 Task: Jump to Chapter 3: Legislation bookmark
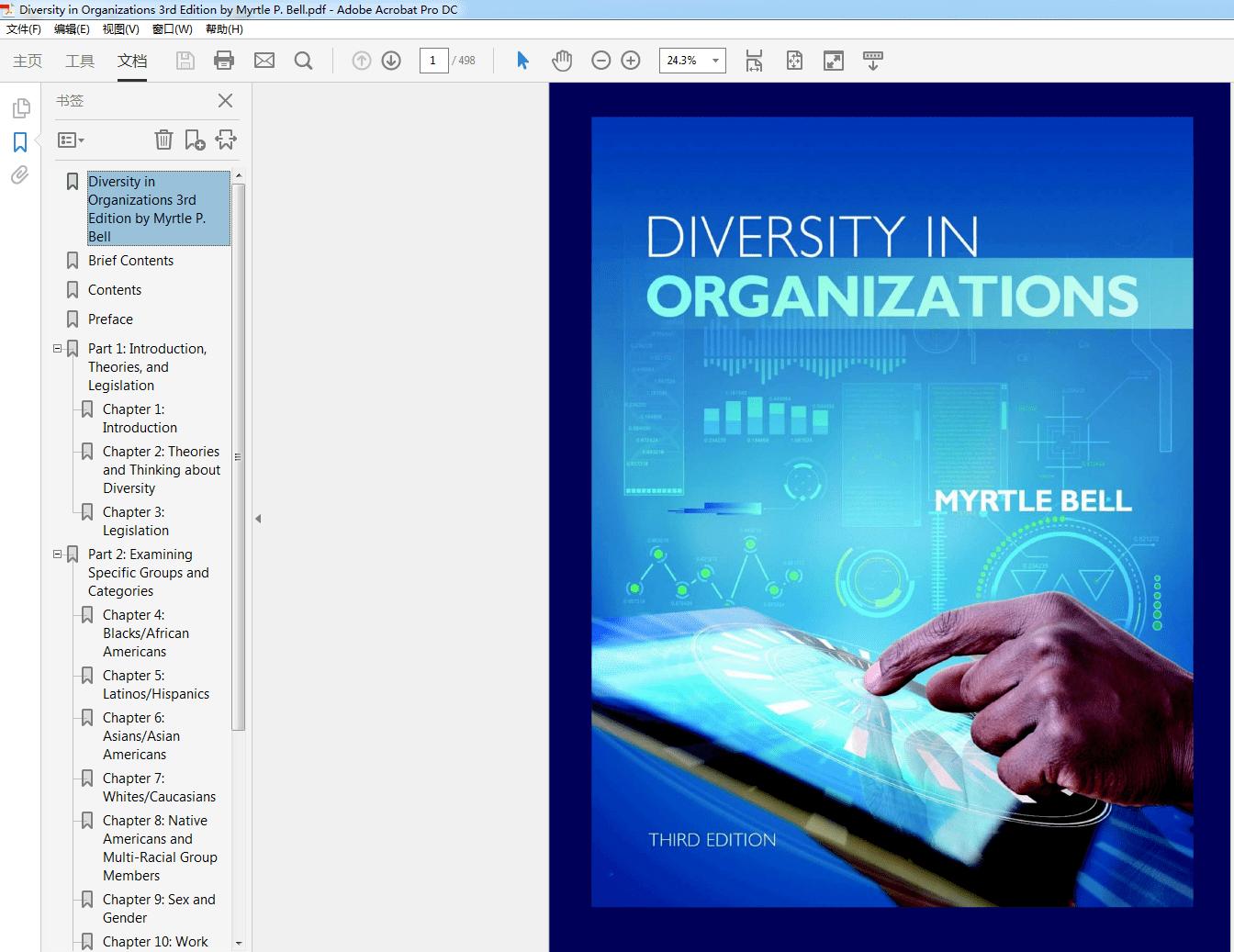[x=135, y=521]
